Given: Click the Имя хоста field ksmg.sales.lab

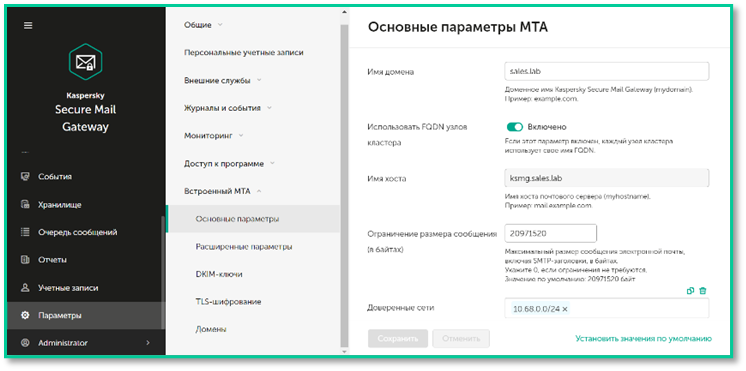Looking at the screenshot, I should tap(607, 178).
